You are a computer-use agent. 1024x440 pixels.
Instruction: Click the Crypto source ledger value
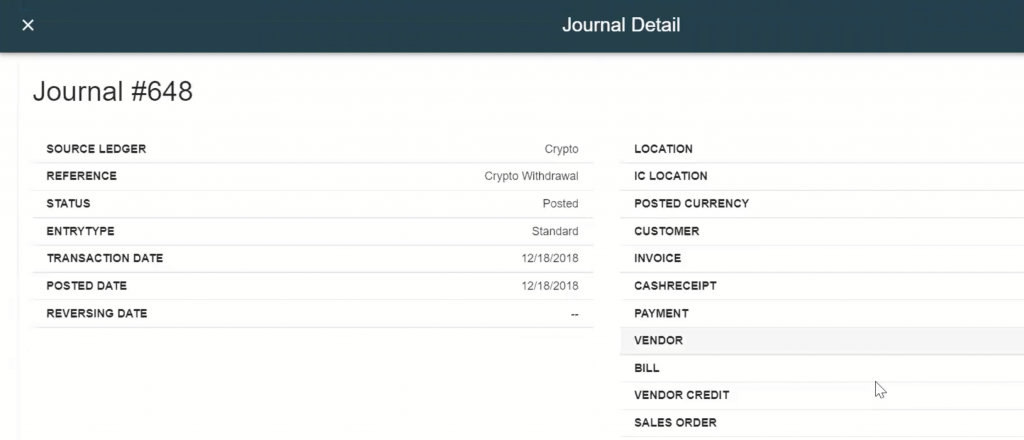(561, 149)
